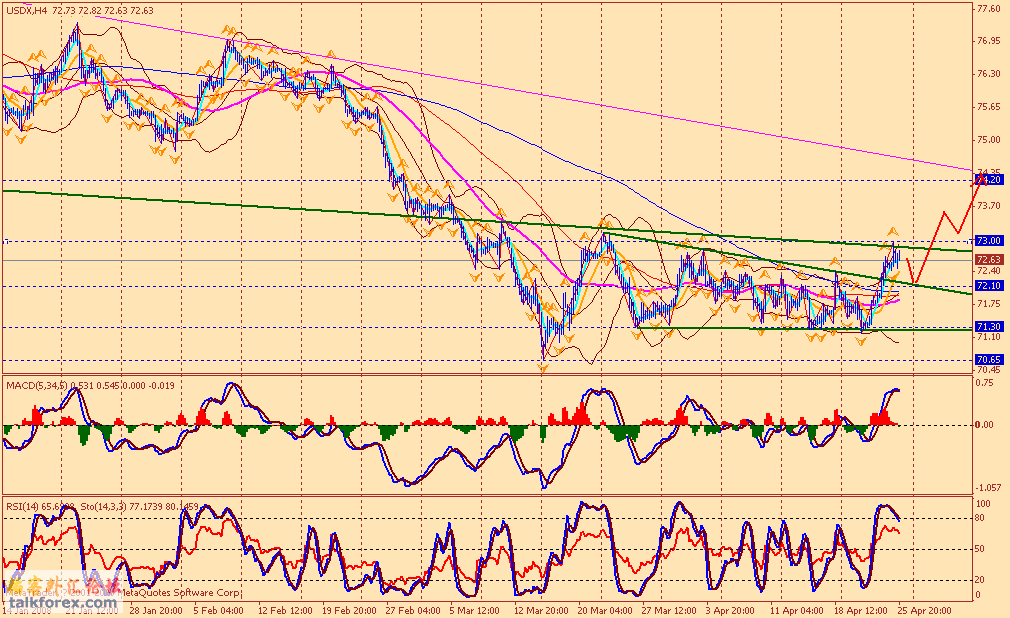
Task: Select the 27 Feb 04:00 time label
Action: pyautogui.click(x=414, y=610)
